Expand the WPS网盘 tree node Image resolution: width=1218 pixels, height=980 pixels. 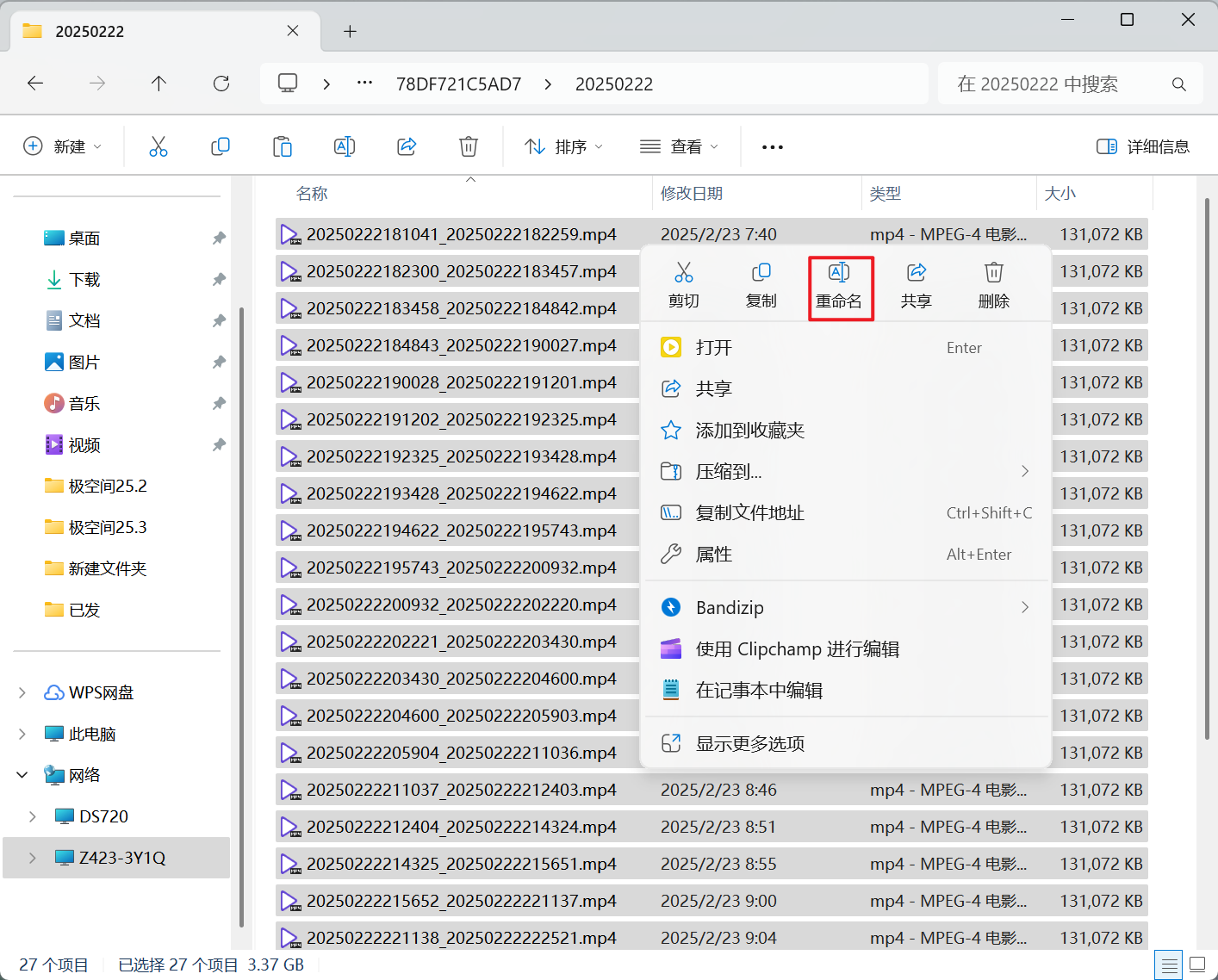click(22, 692)
